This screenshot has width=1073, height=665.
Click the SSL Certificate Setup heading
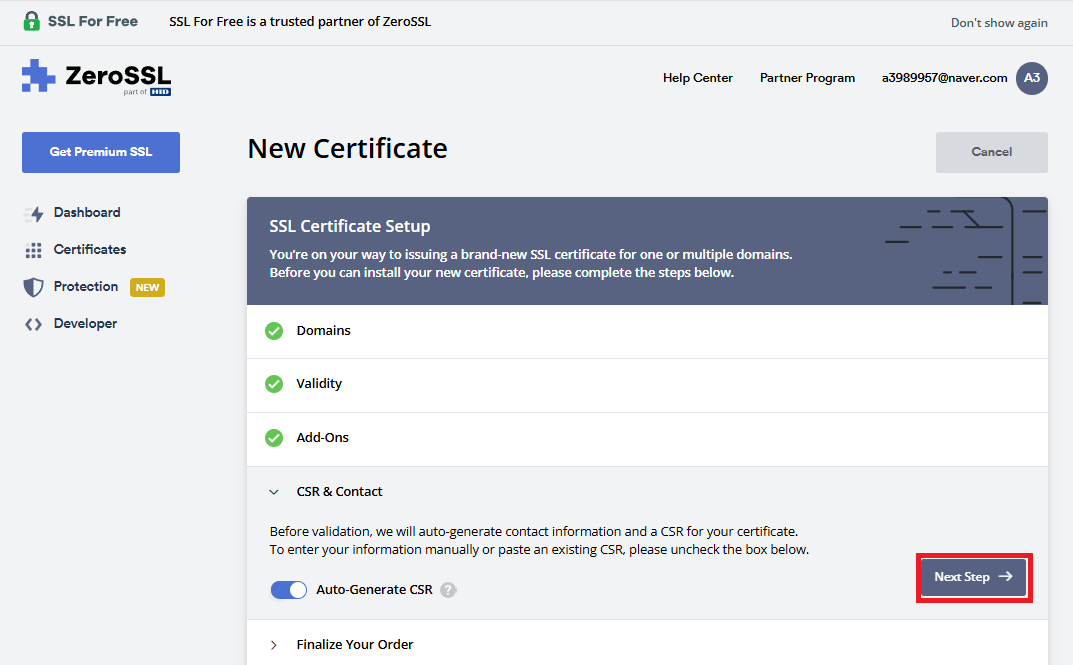(350, 226)
